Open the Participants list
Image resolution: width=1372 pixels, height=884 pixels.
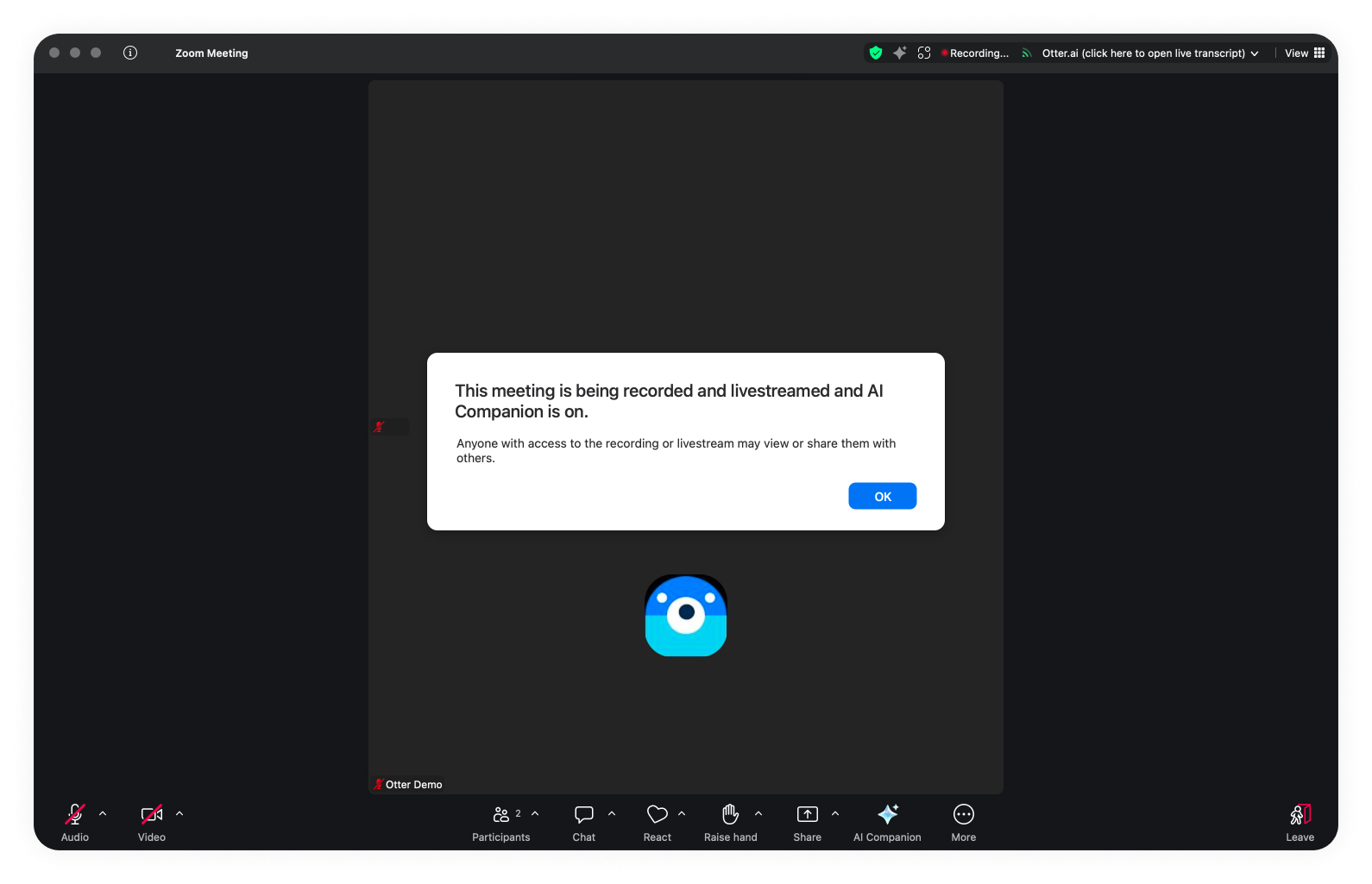(x=500, y=823)
